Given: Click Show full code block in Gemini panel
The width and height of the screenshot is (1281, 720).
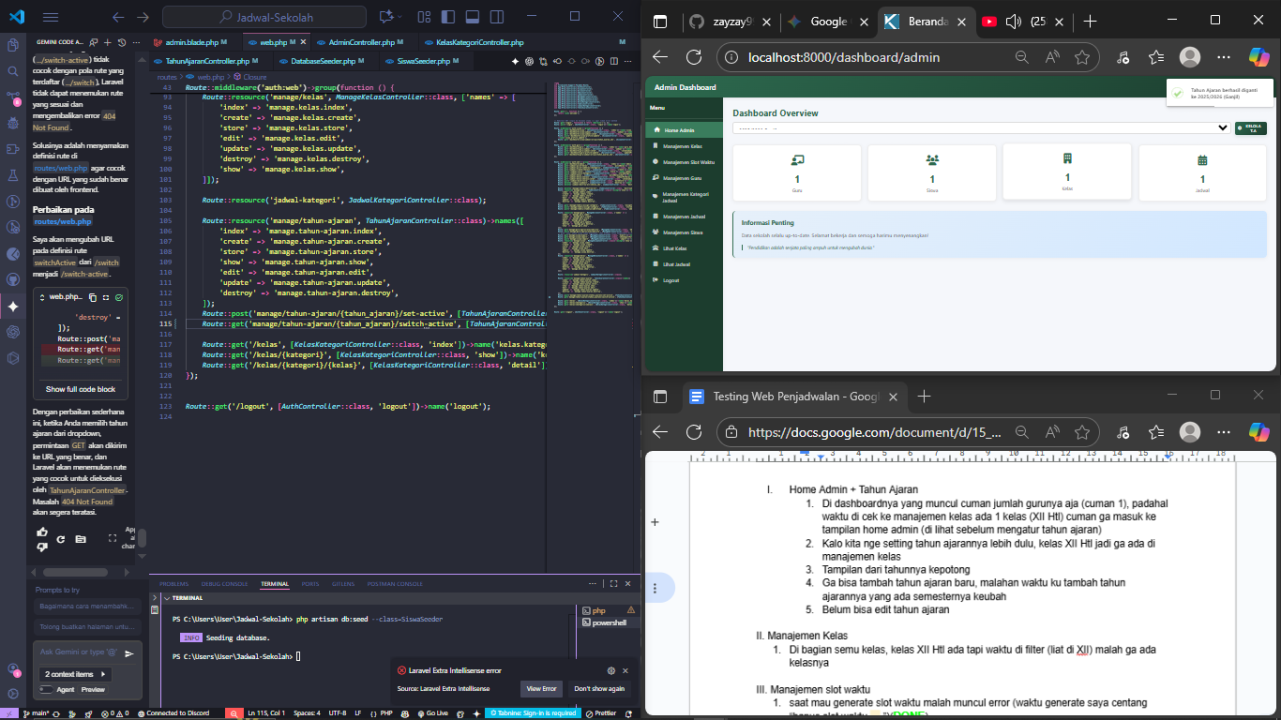Looking at the screenshot, I should coord(80,389).
